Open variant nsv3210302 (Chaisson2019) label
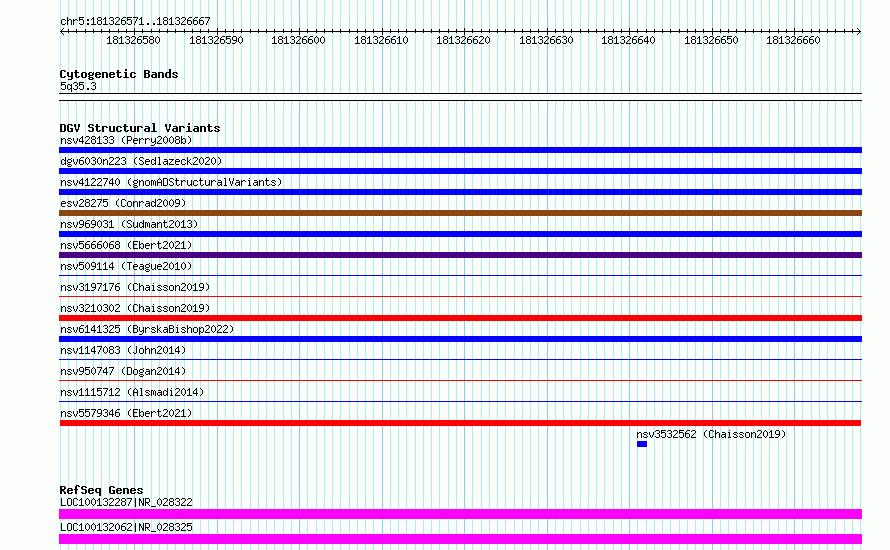890x550 pixels. point(135,308)
